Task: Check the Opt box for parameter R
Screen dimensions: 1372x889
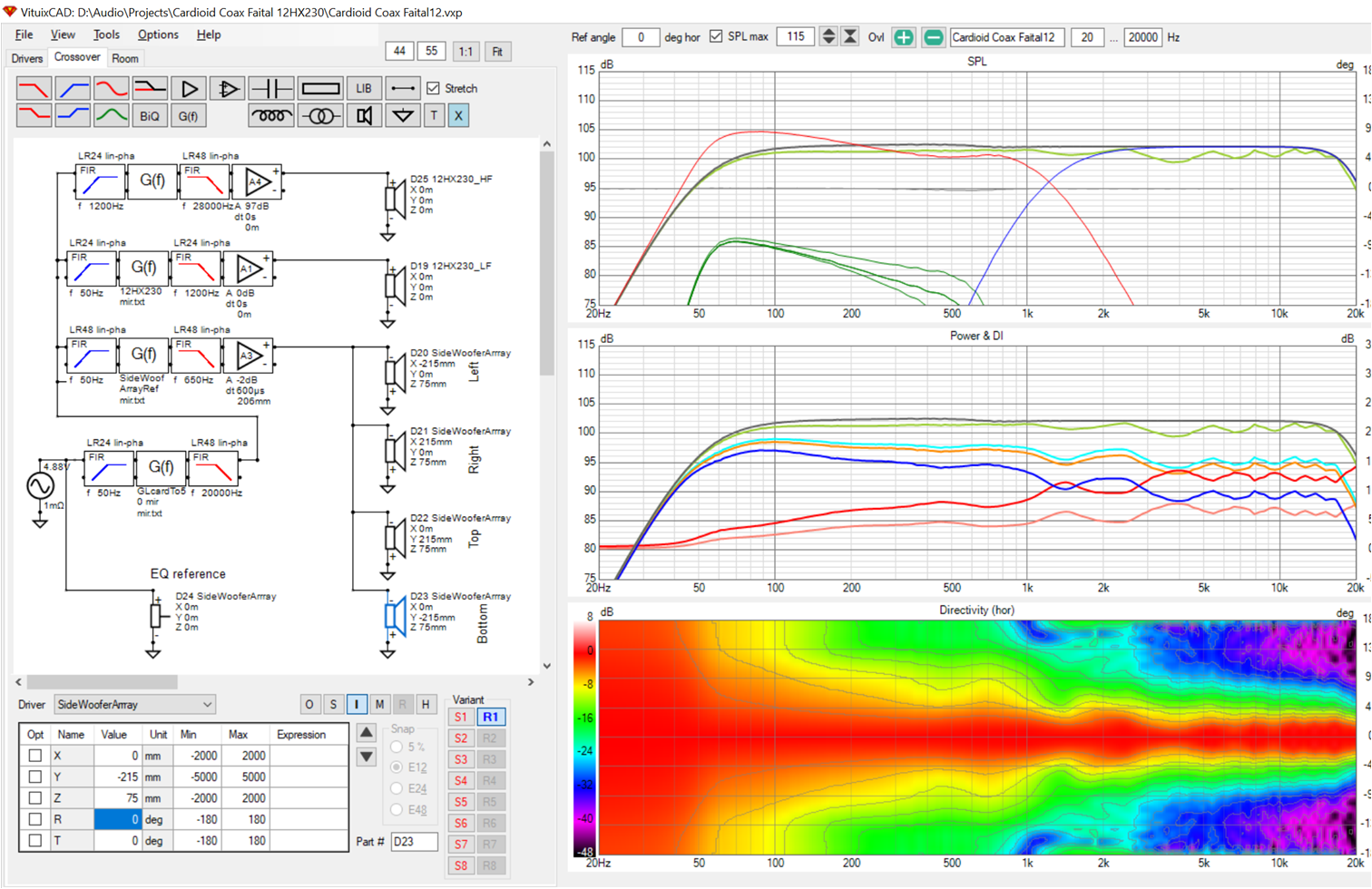Action: (x=35, y=819)
